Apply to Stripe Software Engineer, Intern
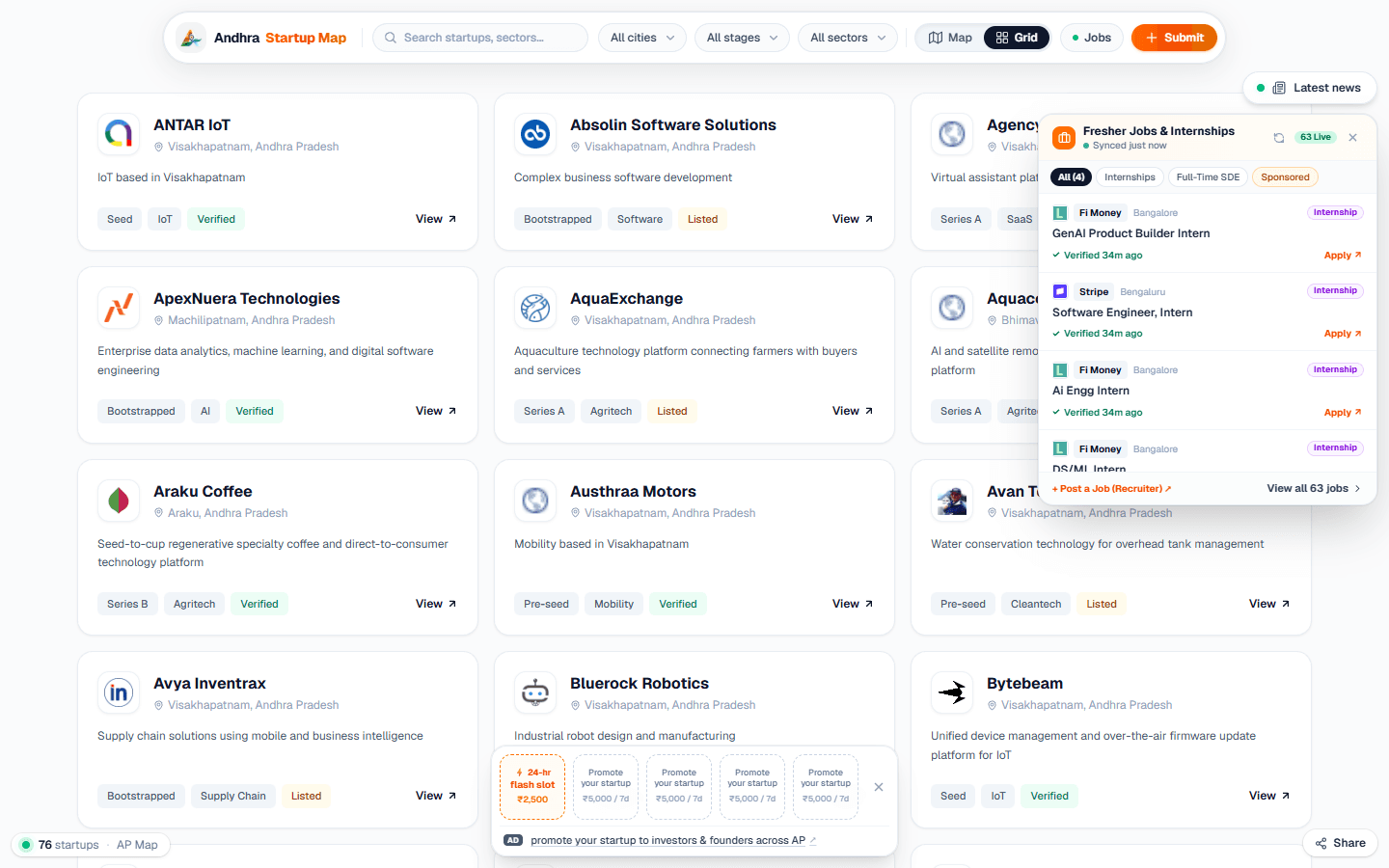Image resolution: width=1389 pixels, height=868 pixels. (x=1343, y=334)
